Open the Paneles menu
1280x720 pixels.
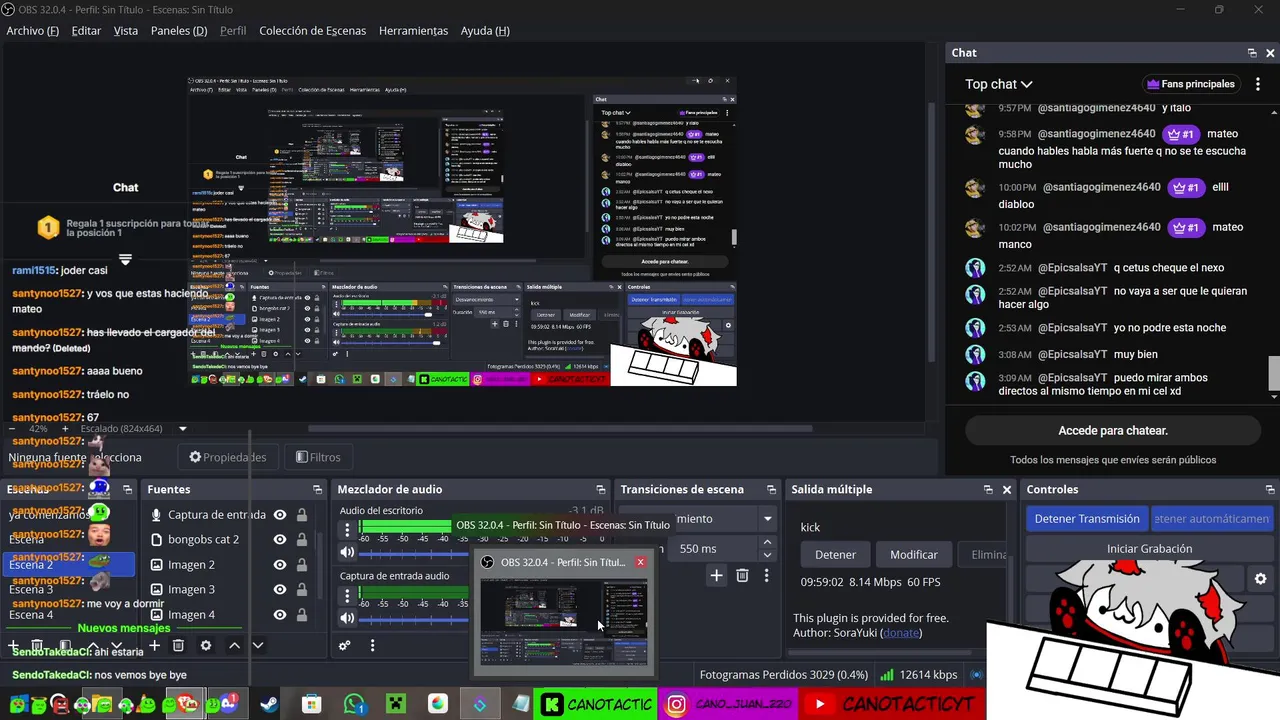179,31
